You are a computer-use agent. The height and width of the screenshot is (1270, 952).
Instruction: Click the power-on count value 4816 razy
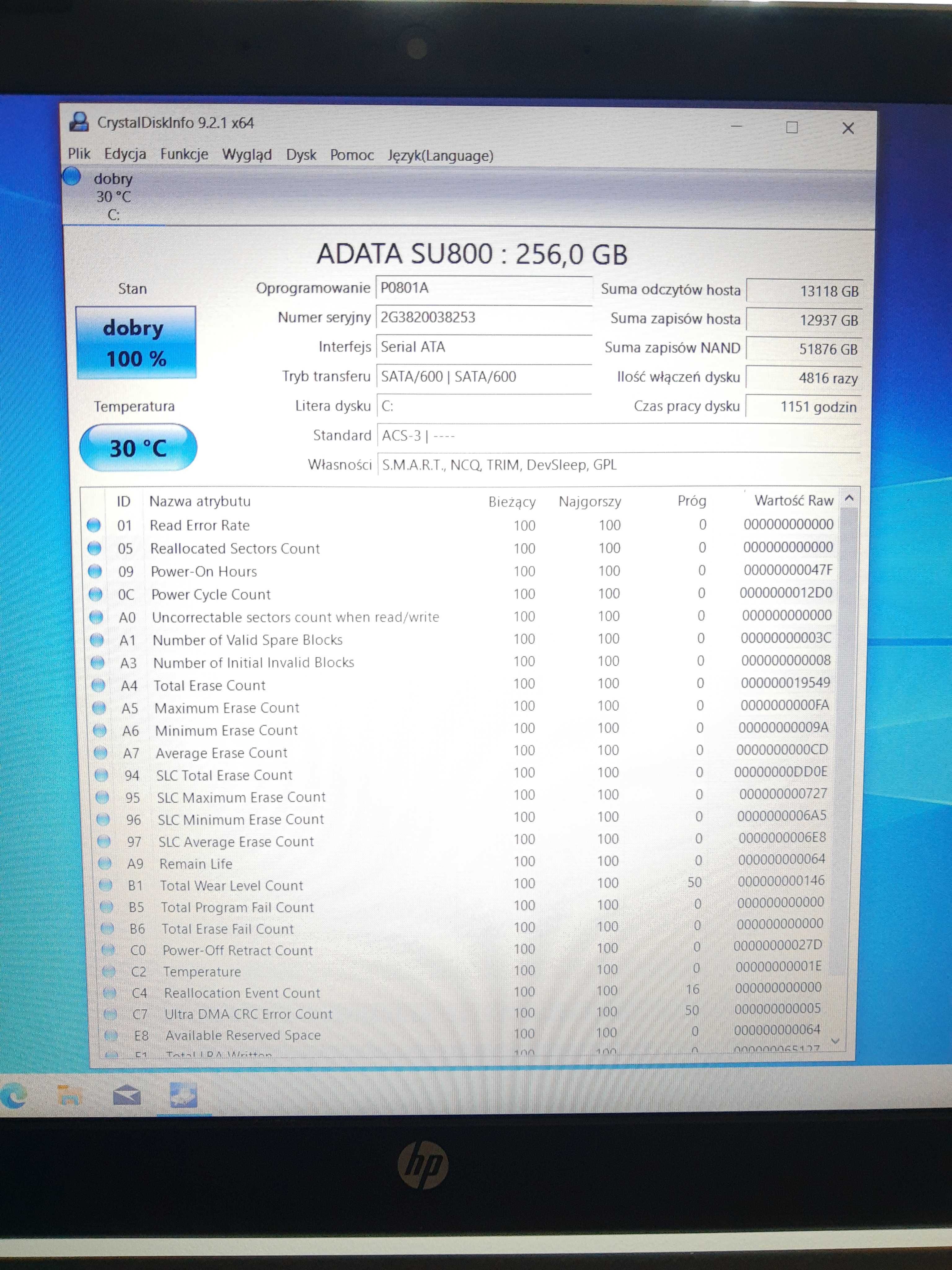click(x=803, y=378)
